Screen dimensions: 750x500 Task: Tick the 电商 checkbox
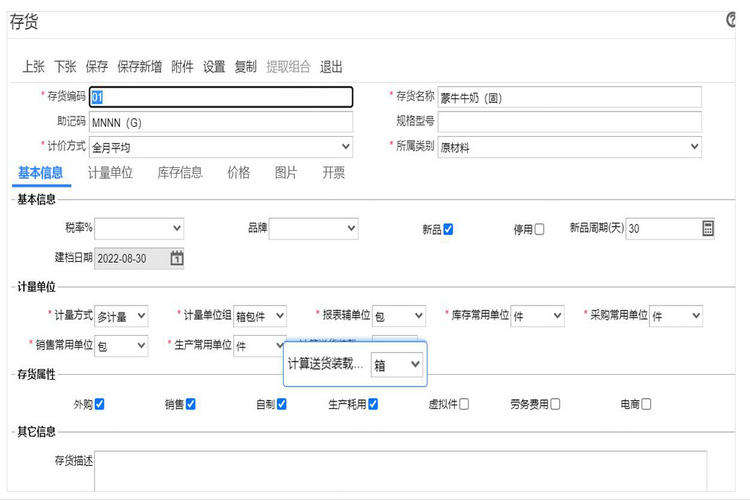(646, 404)
